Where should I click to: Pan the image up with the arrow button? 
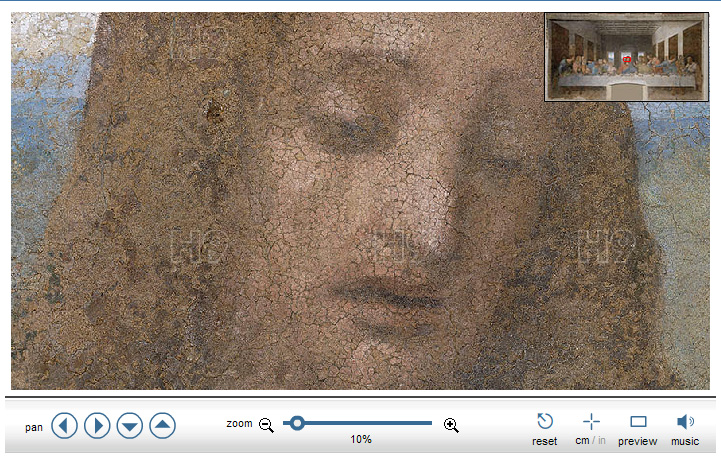[x=162, y=425]
